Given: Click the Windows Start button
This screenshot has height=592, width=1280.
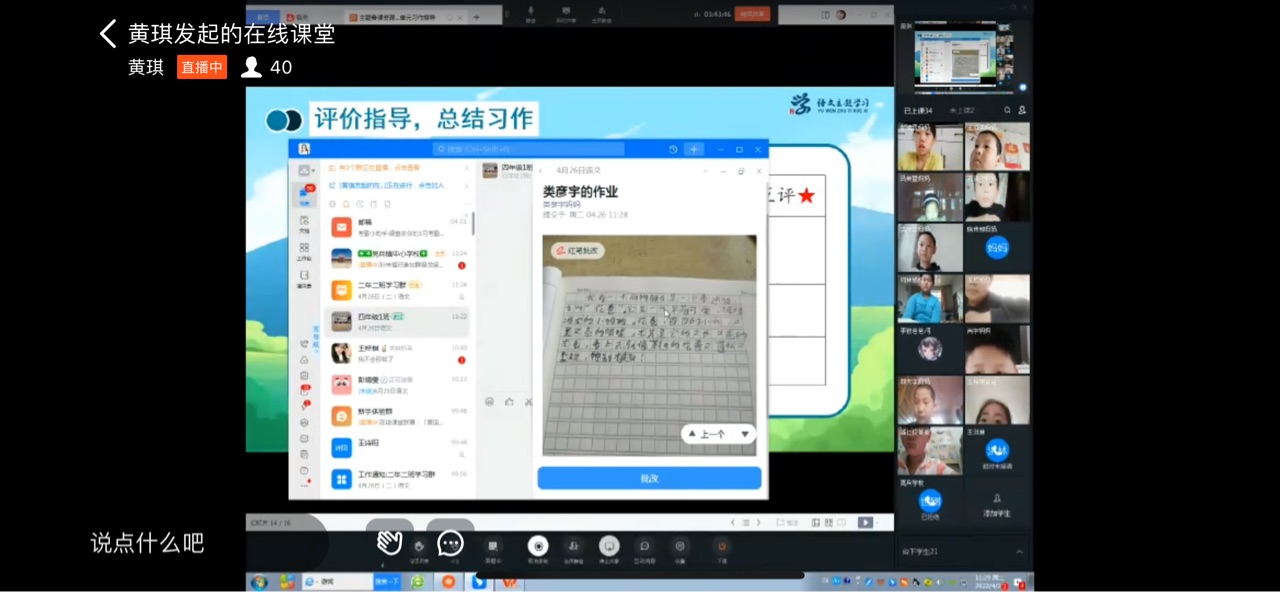Looking at the screenshot, I should 259,581.
